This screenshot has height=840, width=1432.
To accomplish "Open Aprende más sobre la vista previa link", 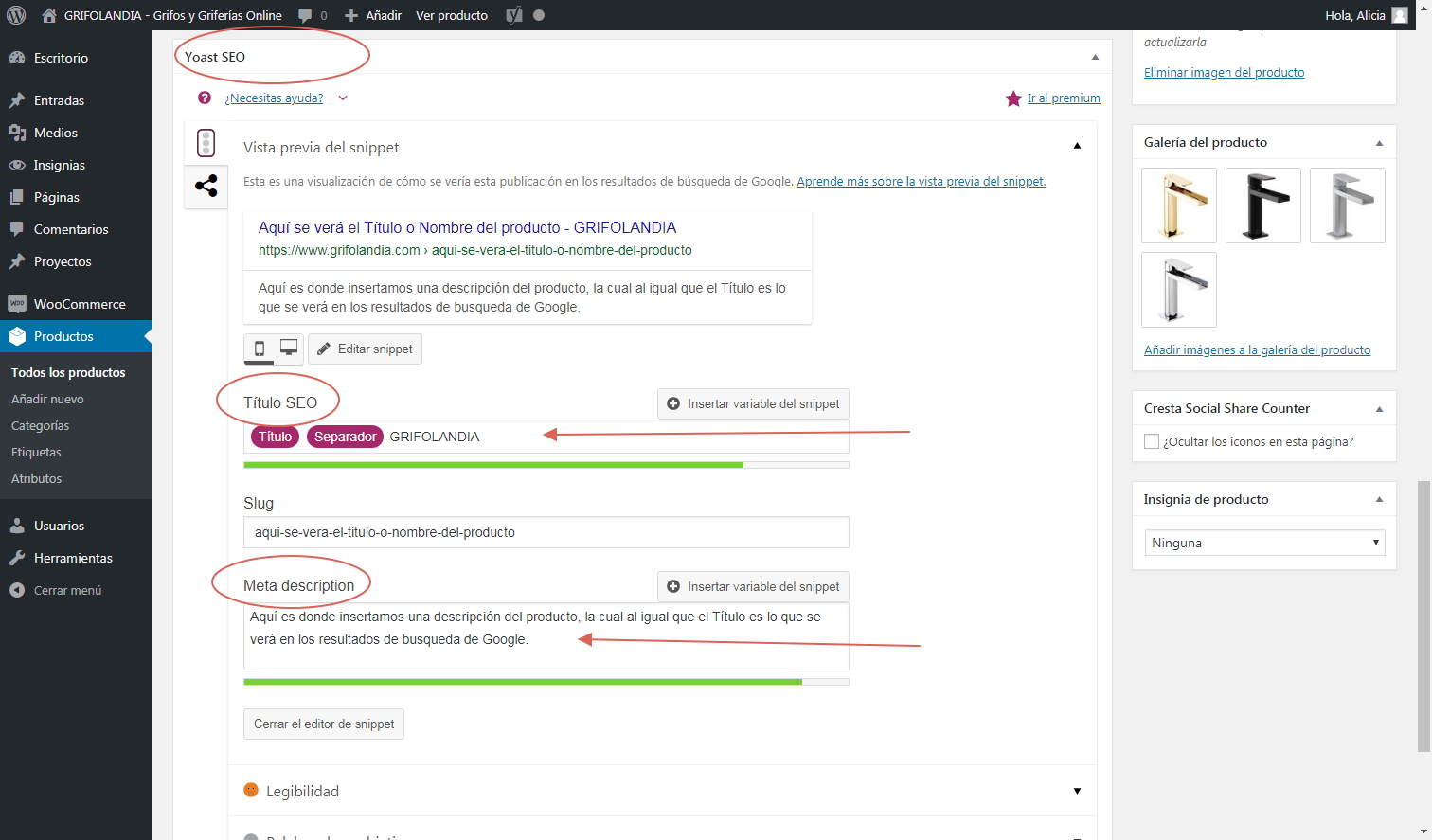I will point(921,181).
